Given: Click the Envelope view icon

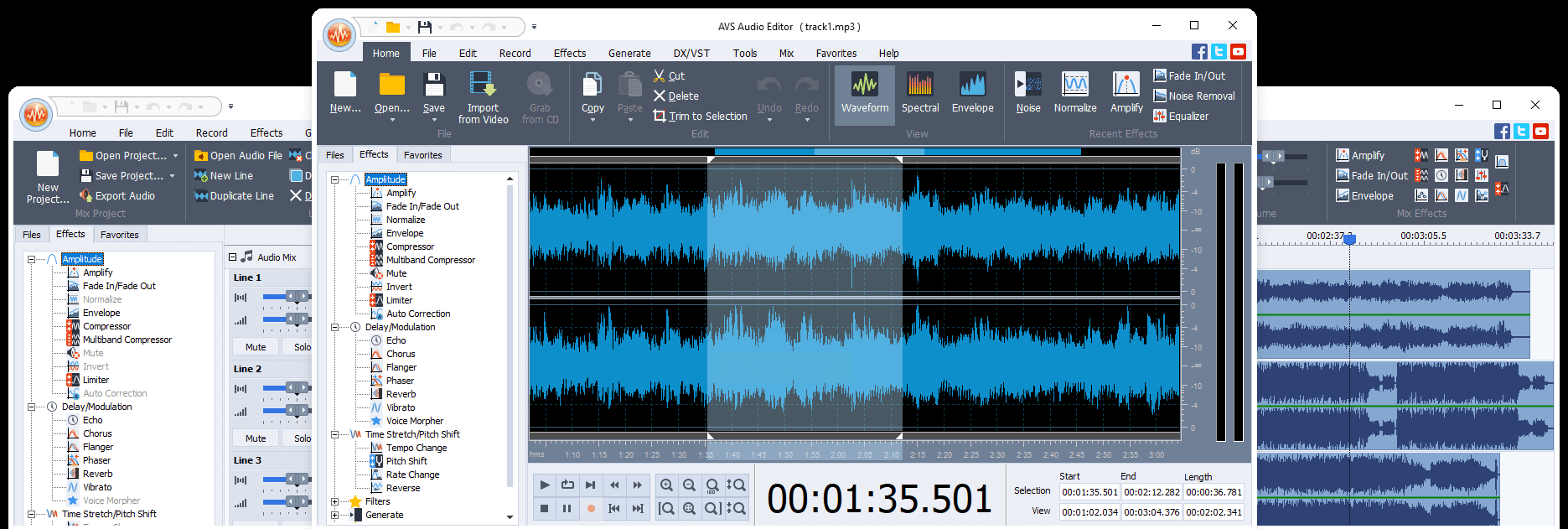Looking at the screenshot, I should click(x=972, y=92).
